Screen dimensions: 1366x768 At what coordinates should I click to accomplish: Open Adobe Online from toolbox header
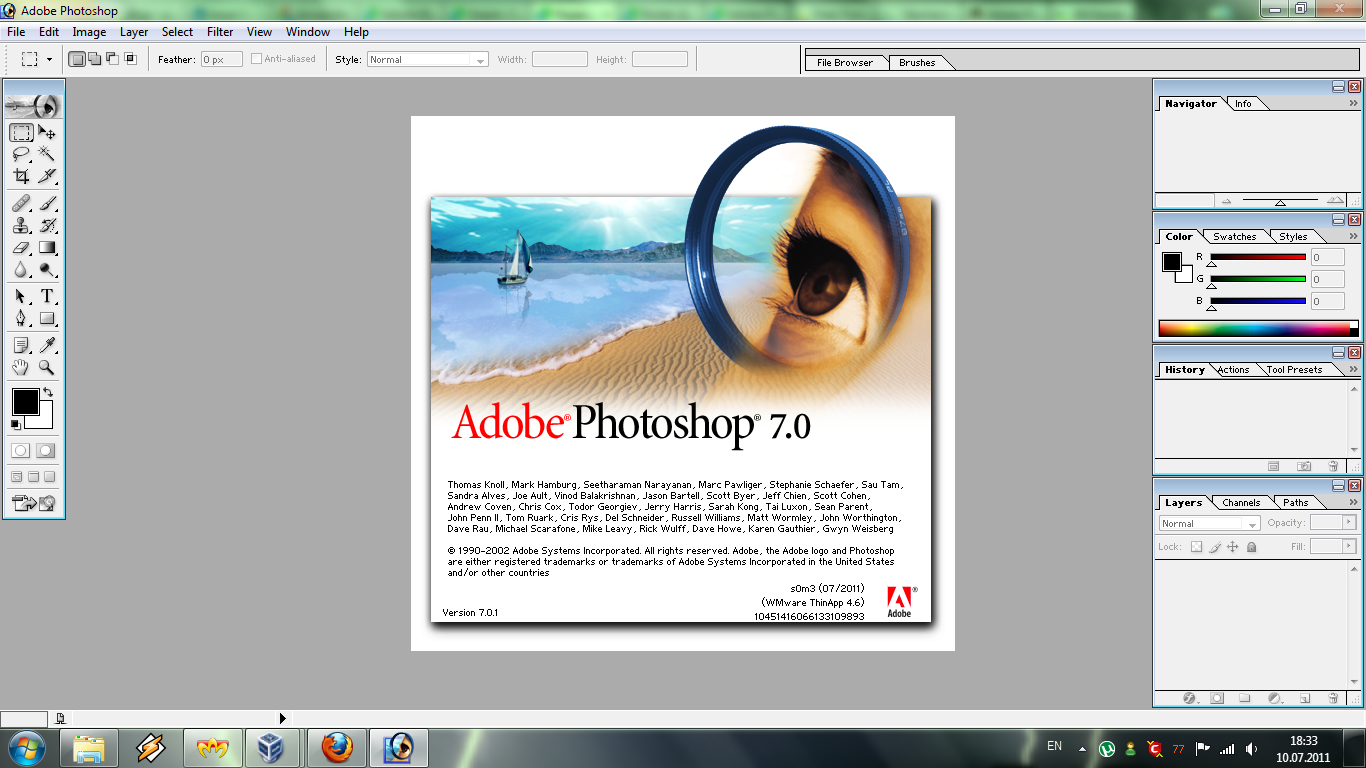coord(34,105)
